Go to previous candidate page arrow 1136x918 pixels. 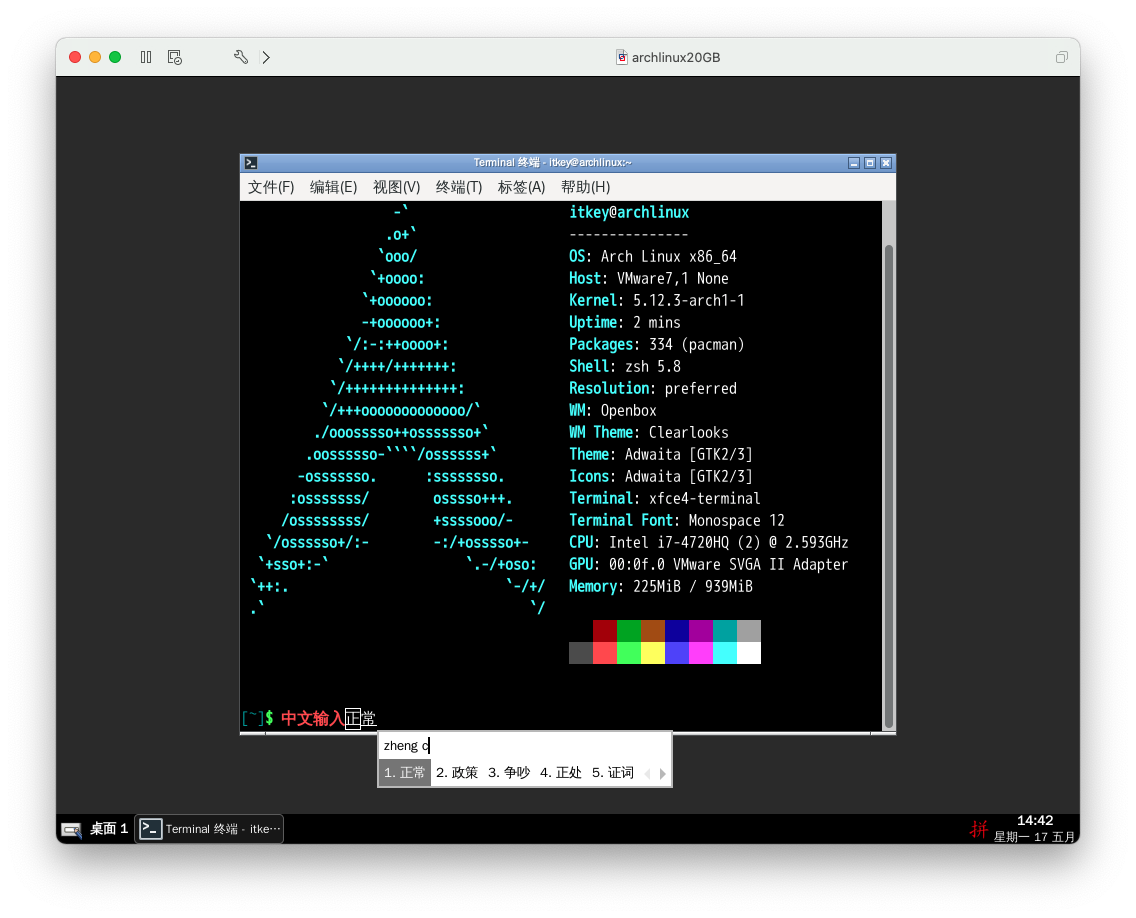tap(648, 774)
